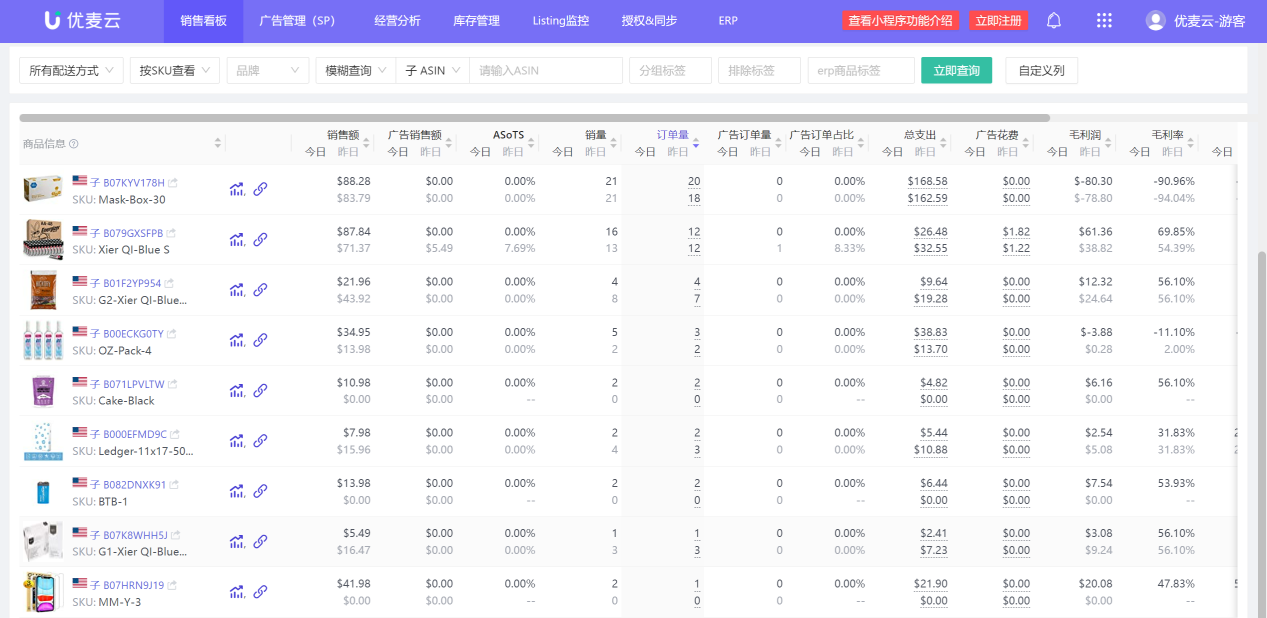Toggle sort order on 订单量 column
1267x618 pixels.
696,144
